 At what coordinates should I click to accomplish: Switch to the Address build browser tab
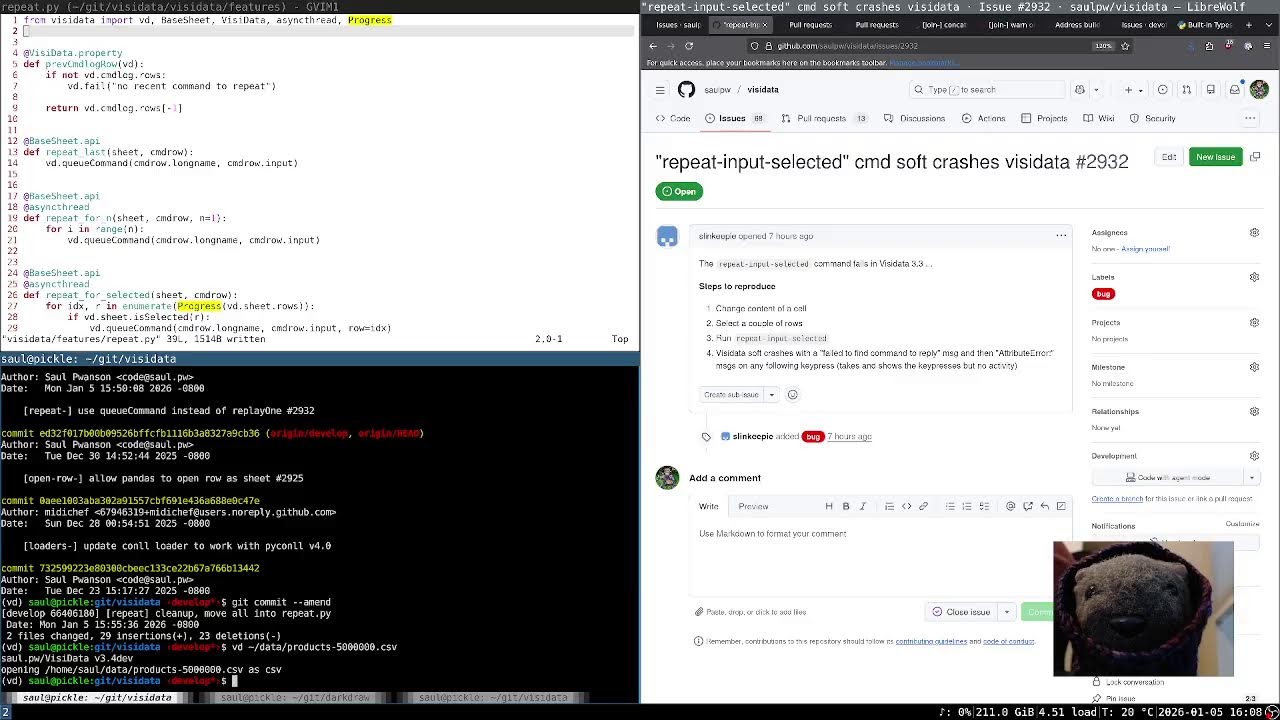point(1076,24)
